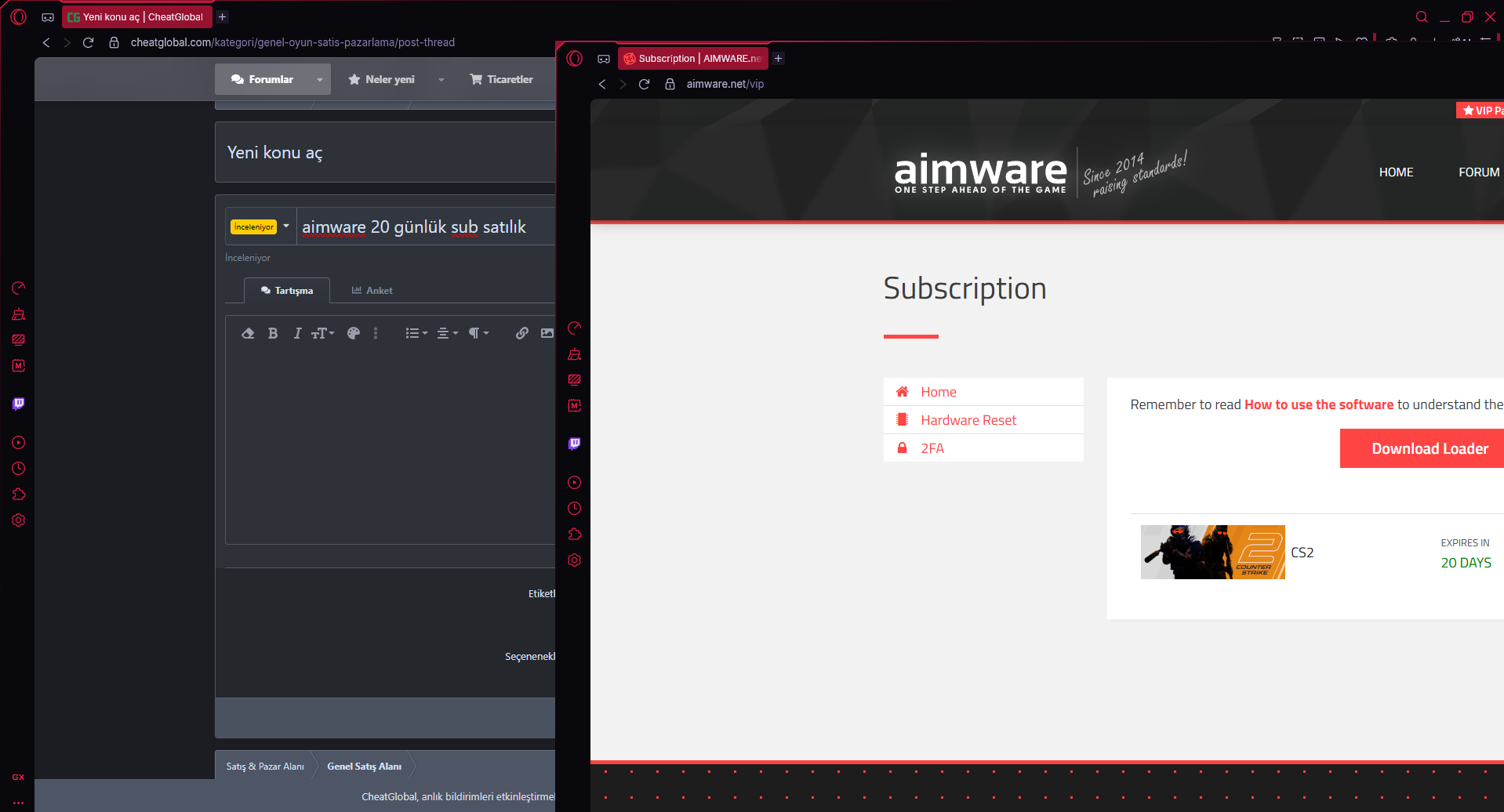Click the GX Corner gamepad icon in the CheatGlobal window
The width and height of the screenshot is (1504, 812).
pos(48,17)
